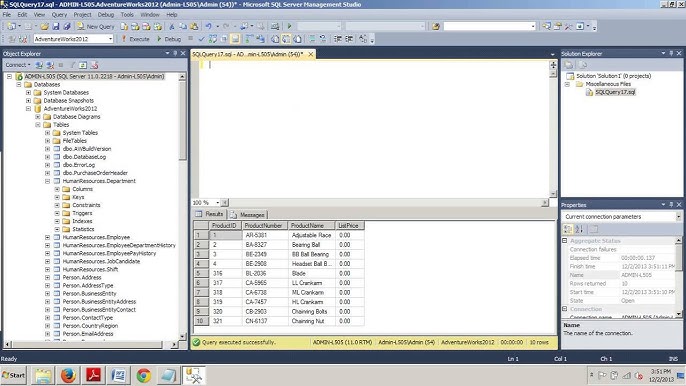Switch to the Messages tab

pos(248,214)
